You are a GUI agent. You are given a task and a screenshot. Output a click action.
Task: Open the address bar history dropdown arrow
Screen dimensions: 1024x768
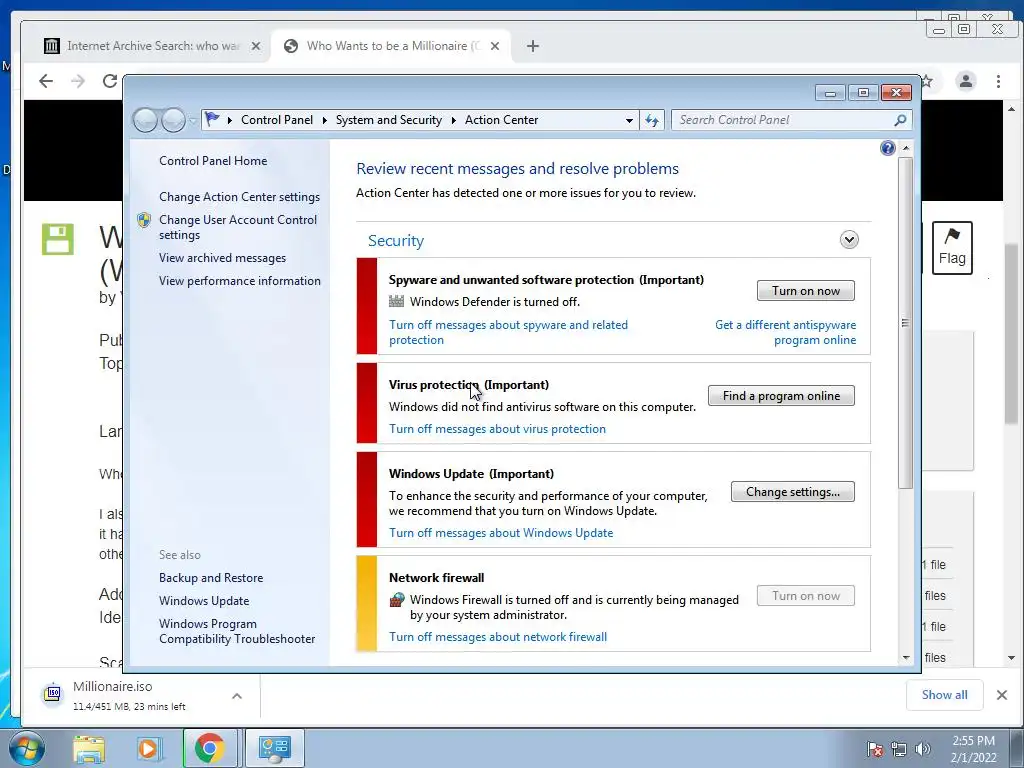(x=629, y=120)
